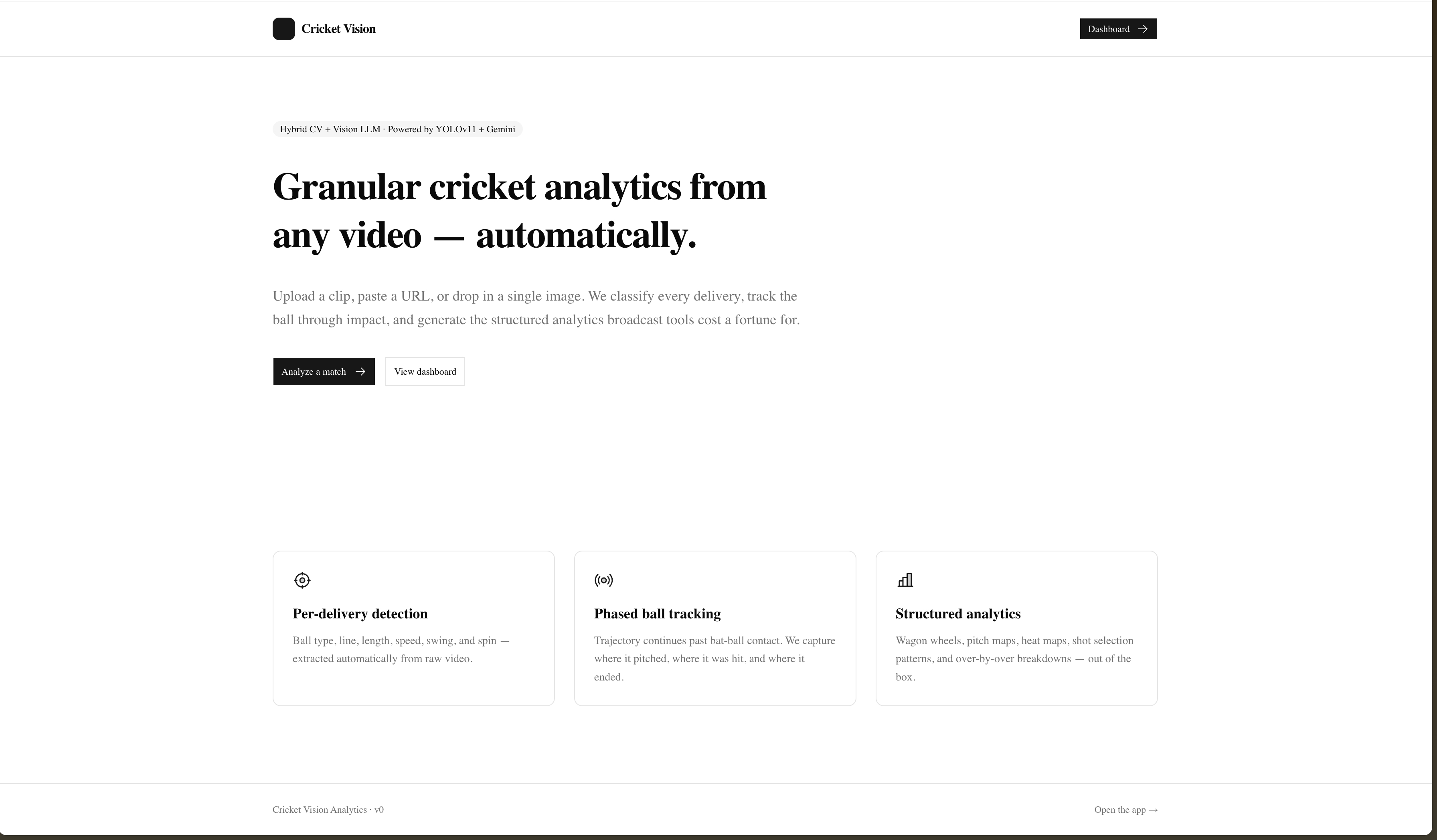Click the Hybrid CV + Vision LLM badge

(x=397, y=129)
